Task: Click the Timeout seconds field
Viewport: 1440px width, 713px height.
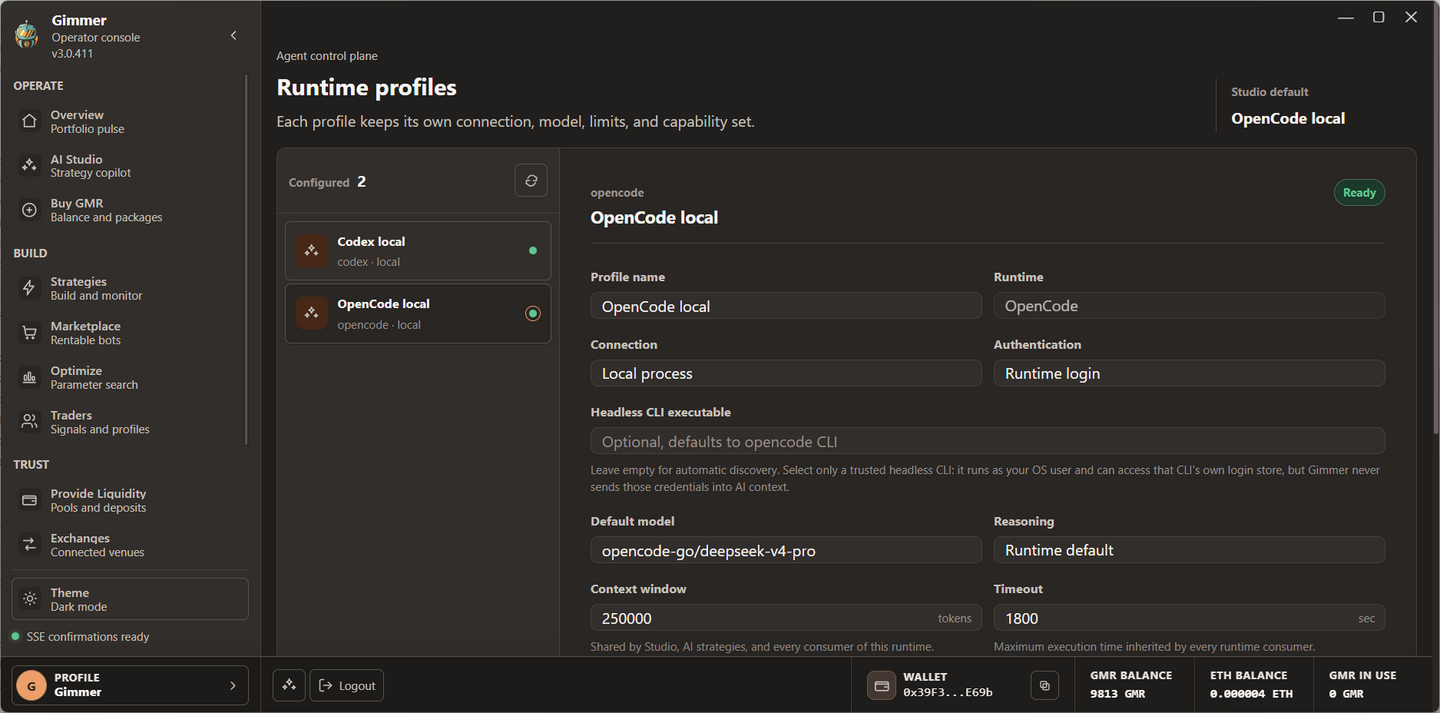Action: (1189, 618)
